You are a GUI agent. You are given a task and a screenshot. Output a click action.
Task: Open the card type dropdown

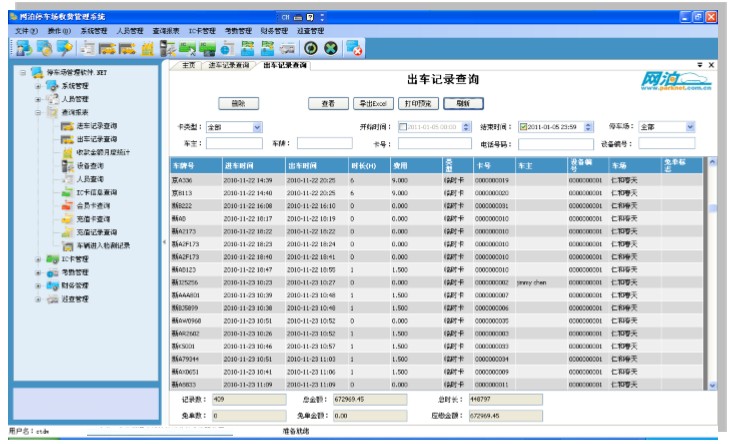point(257,127)
